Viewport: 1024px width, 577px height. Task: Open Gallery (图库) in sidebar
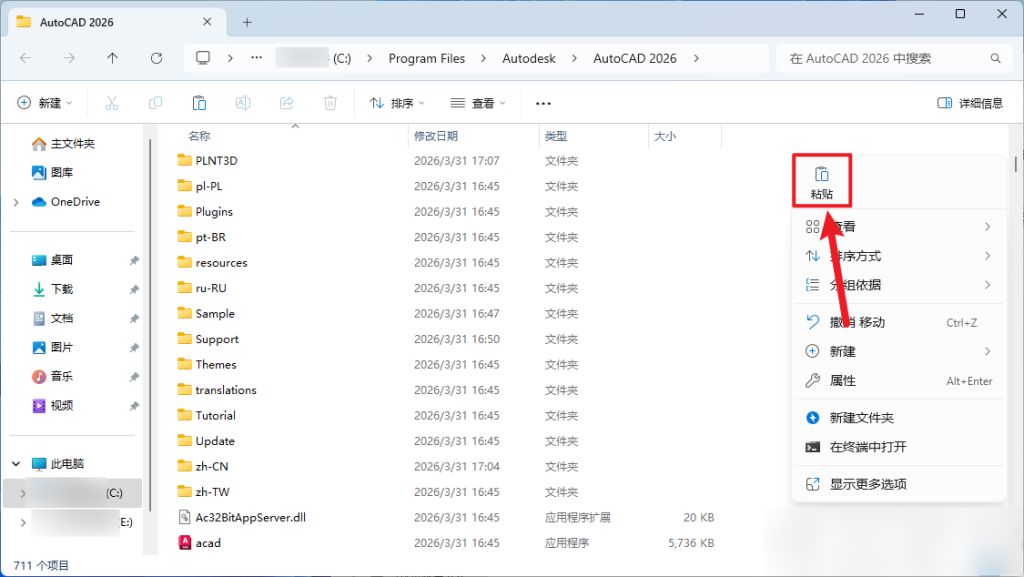pos(52,172)
